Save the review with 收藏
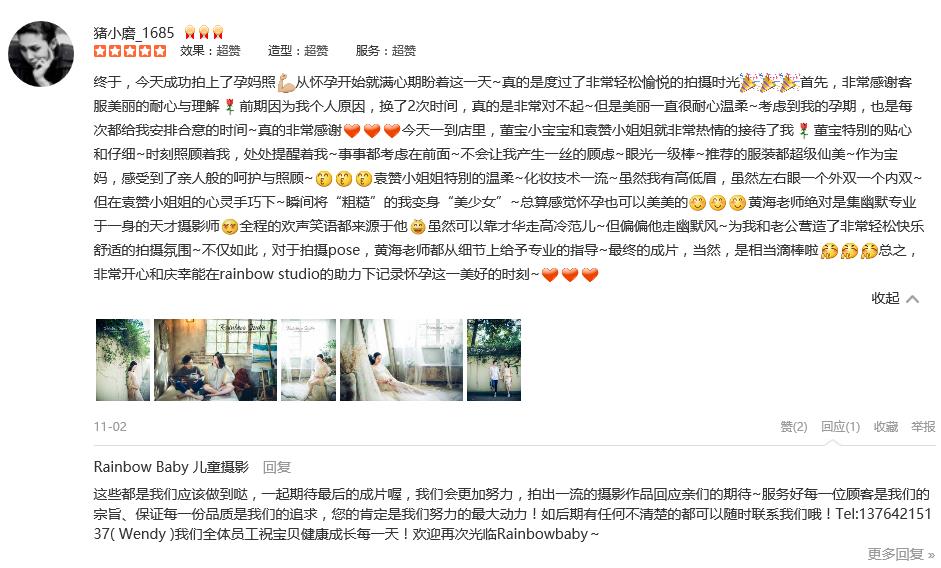 [886, 427]
